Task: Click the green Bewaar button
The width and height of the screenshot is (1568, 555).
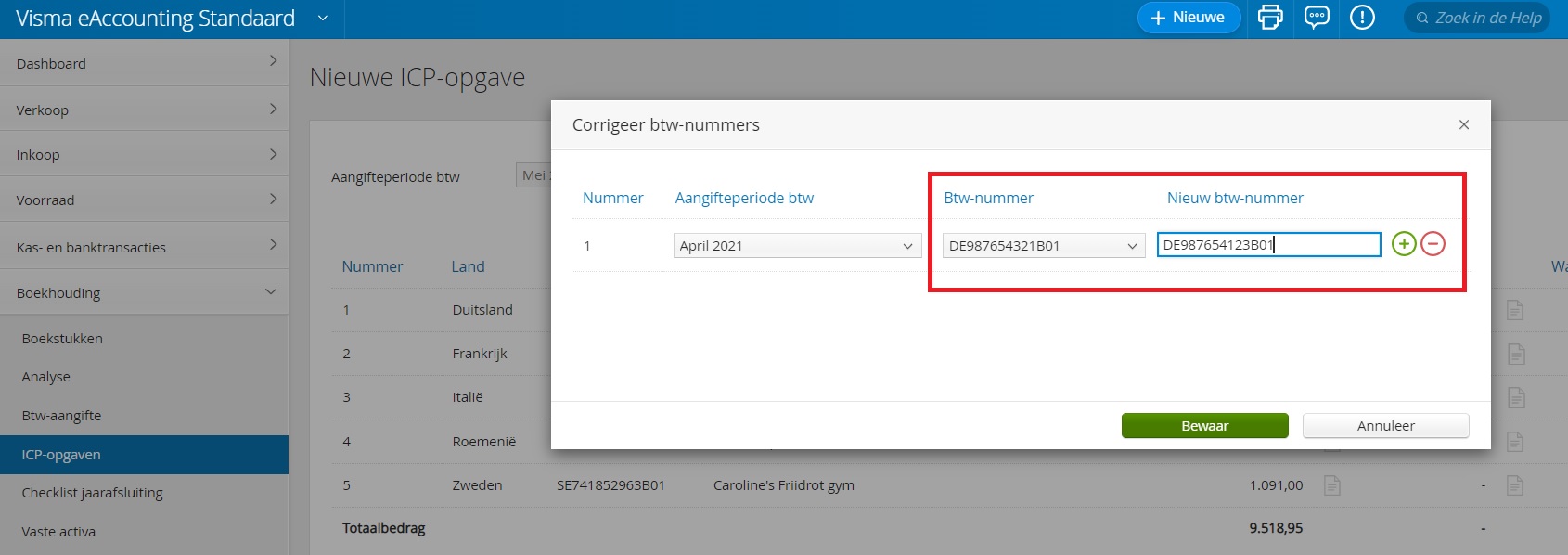Action: [1204, 426]
